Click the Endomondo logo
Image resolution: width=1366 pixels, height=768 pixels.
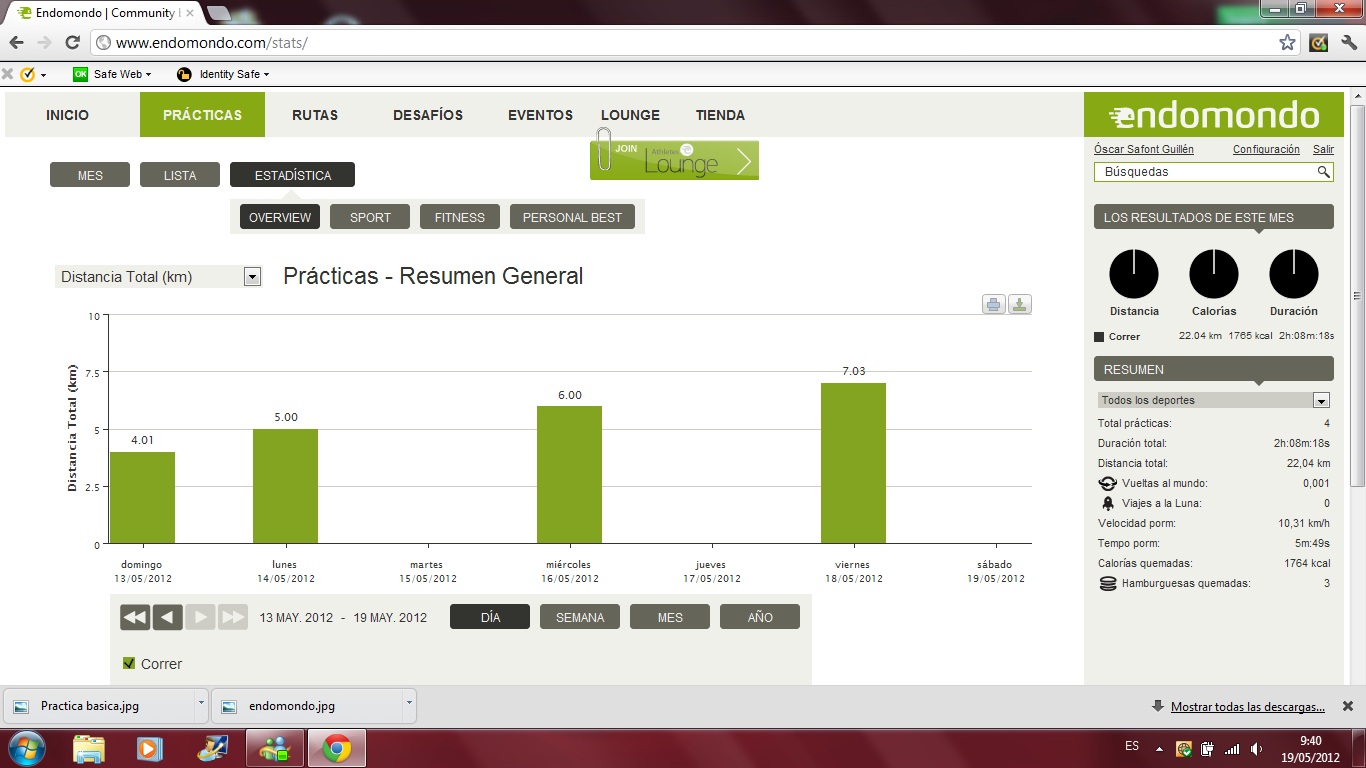pos(1214,115)
